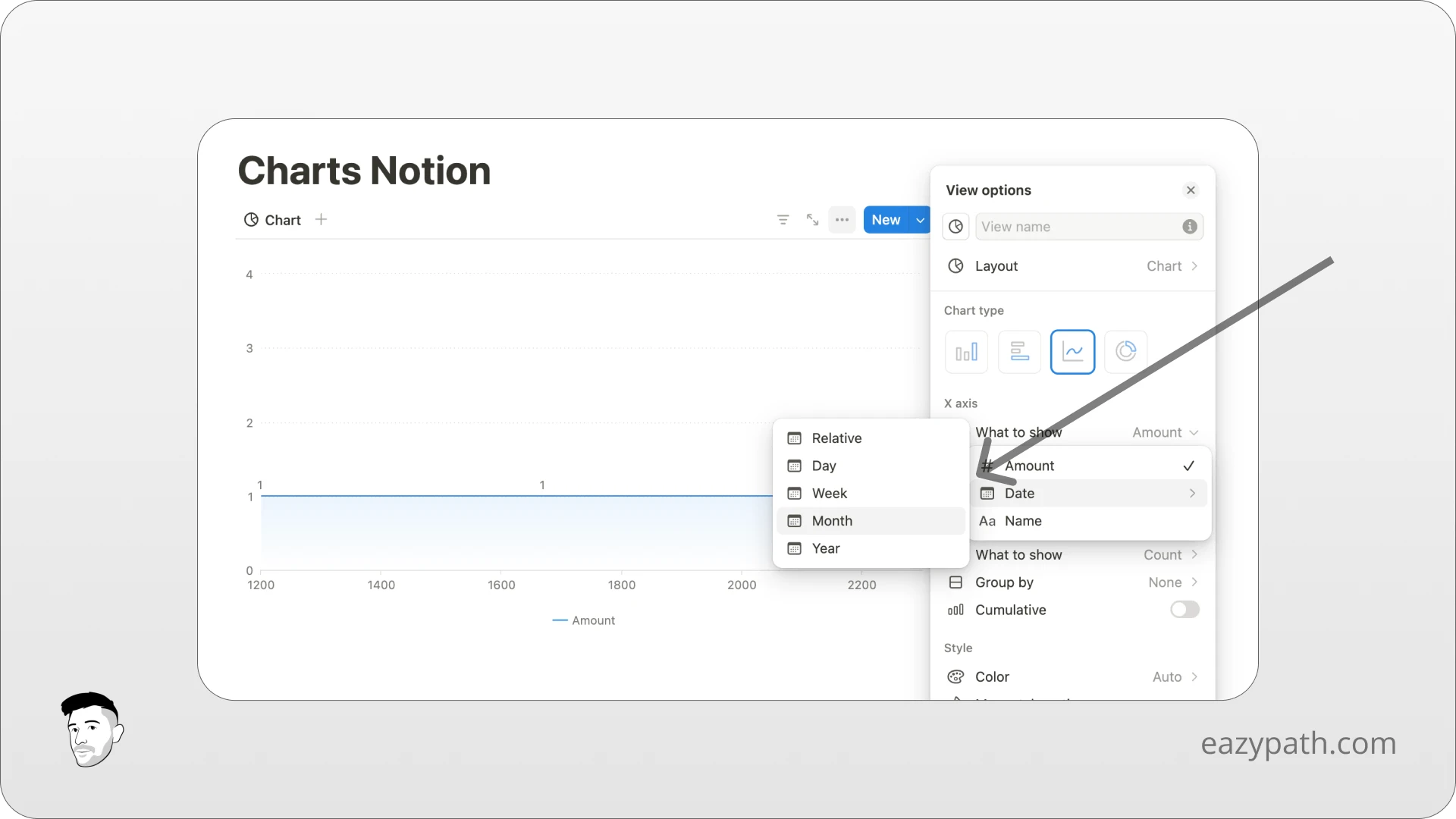Select Name from X axis options
The height and width of the screenshot is (819, 1456).
(x=1024, y=520)
